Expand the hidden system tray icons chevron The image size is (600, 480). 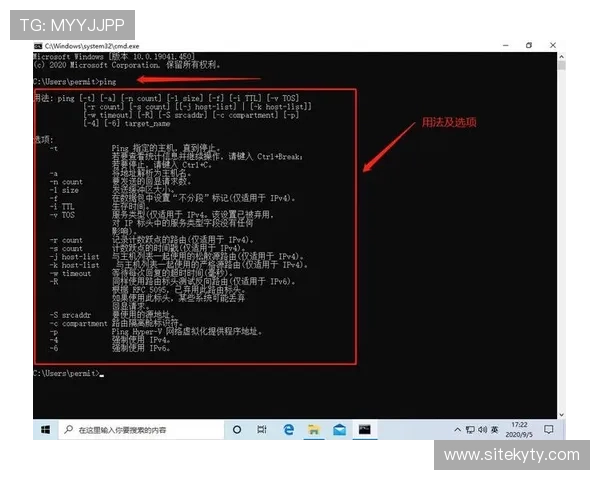(457, 430)
